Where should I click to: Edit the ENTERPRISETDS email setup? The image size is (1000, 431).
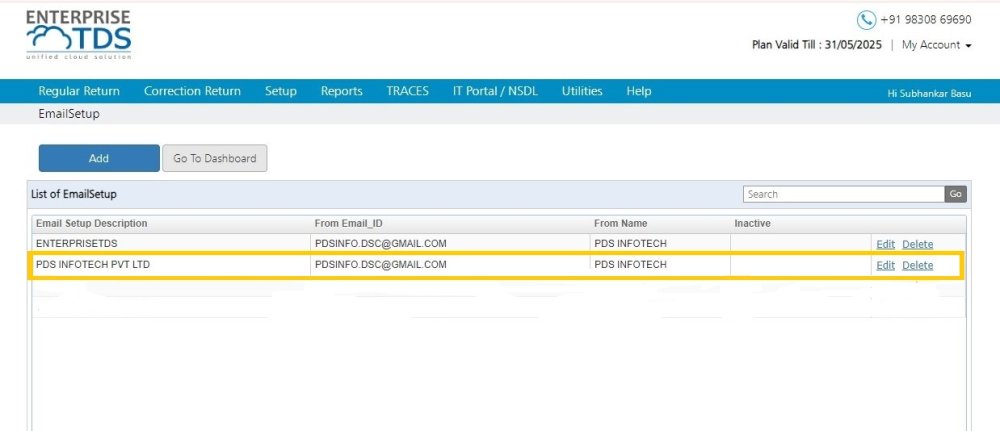click(885, 244)
